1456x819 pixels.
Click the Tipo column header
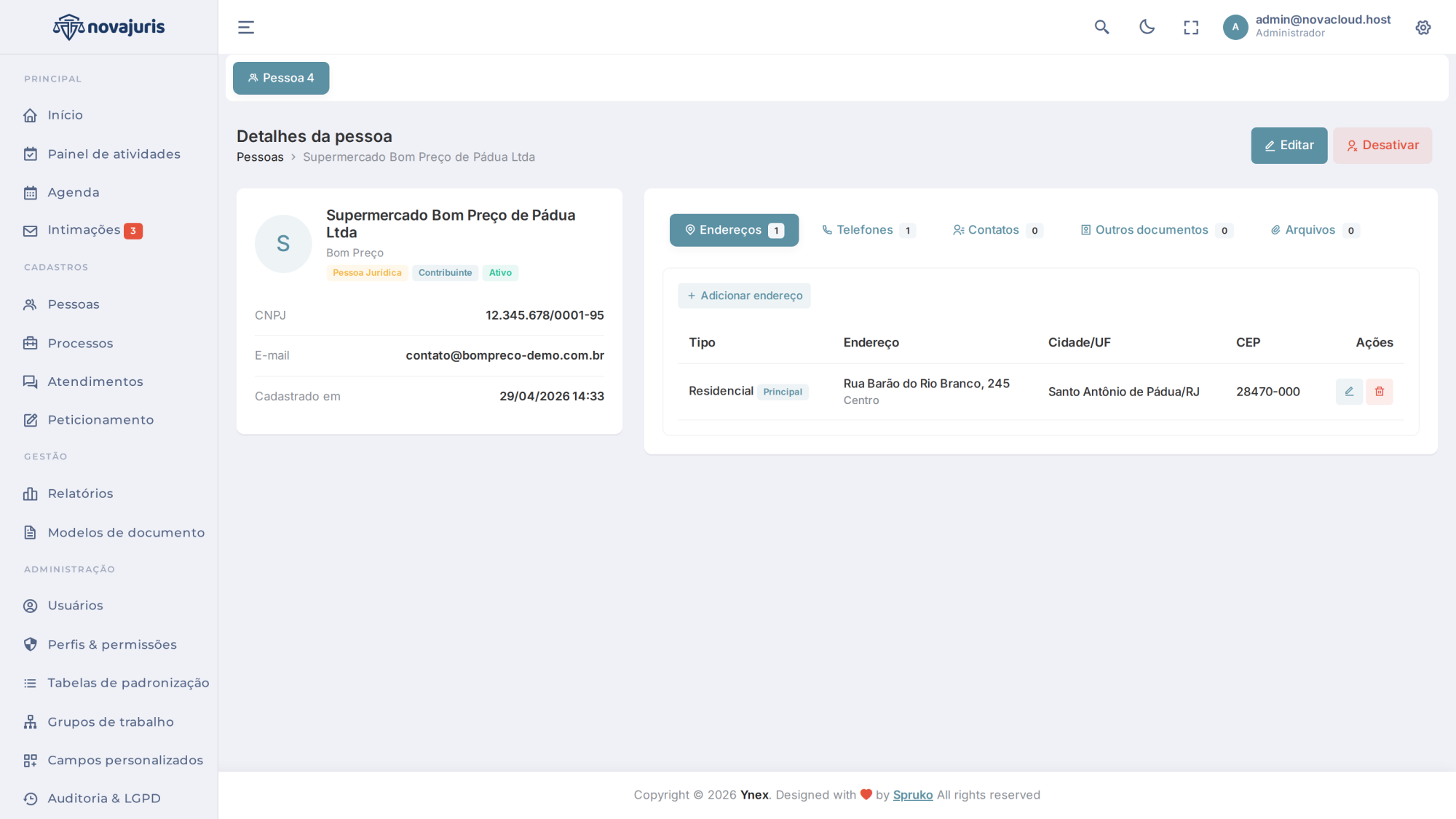point(702,343)
